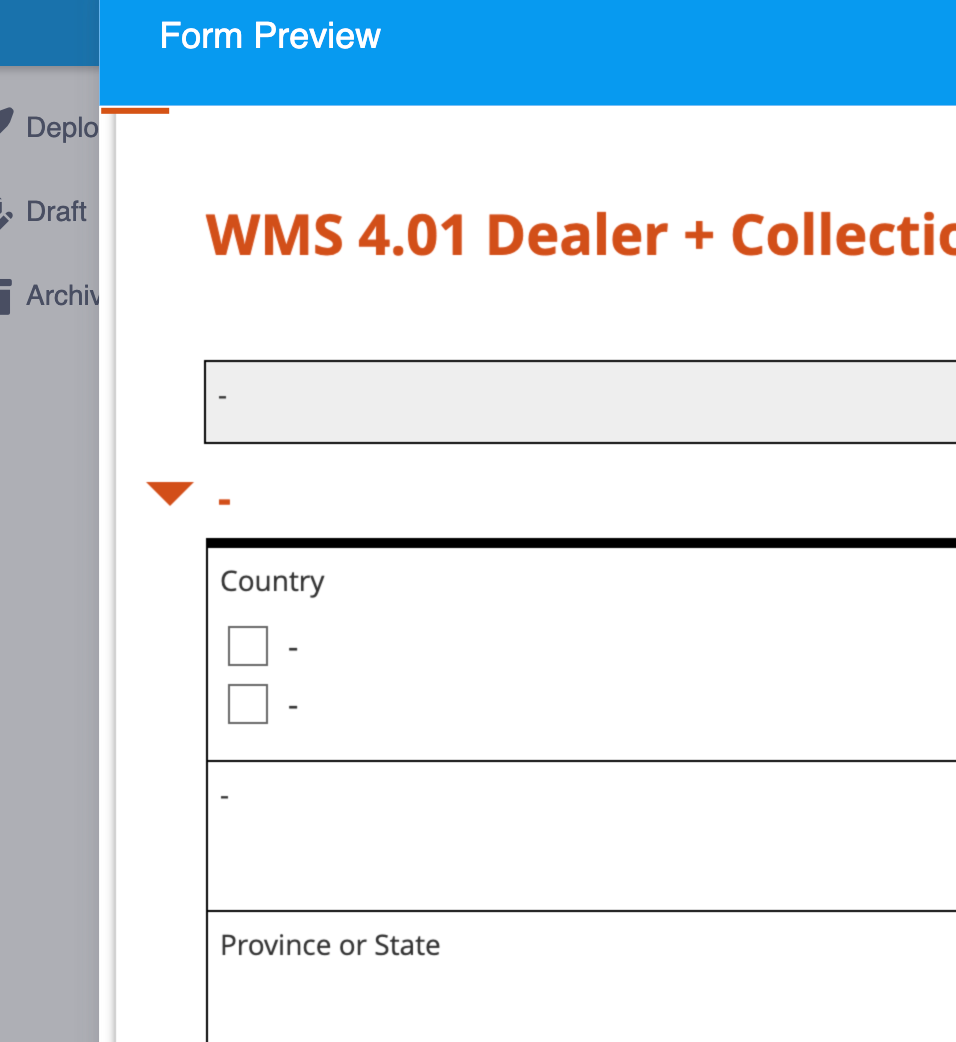Open the Draft projects list label
956x1042 pixels.
coord(56,212)
